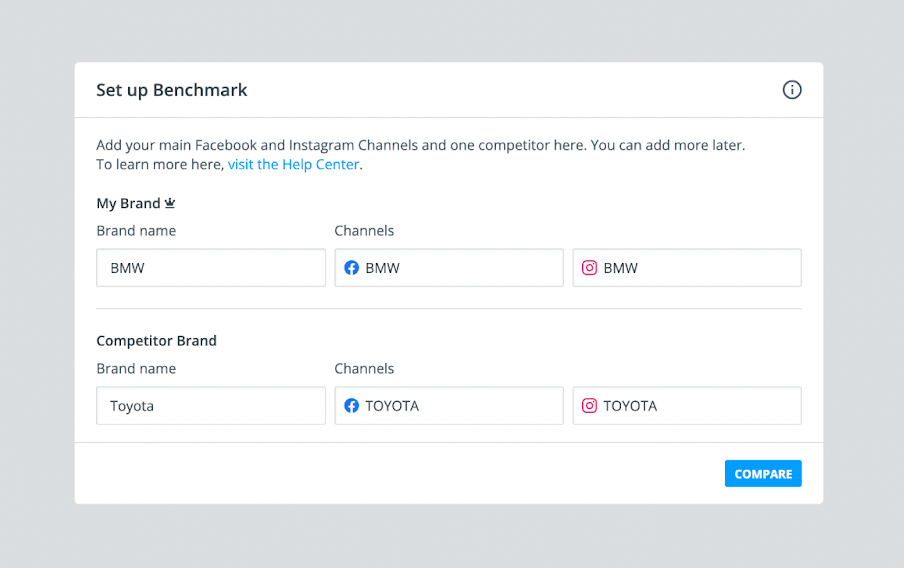Click the 'Competitor Brand' heading
Viewport: 904px width, 568px height.
[156, 341]
